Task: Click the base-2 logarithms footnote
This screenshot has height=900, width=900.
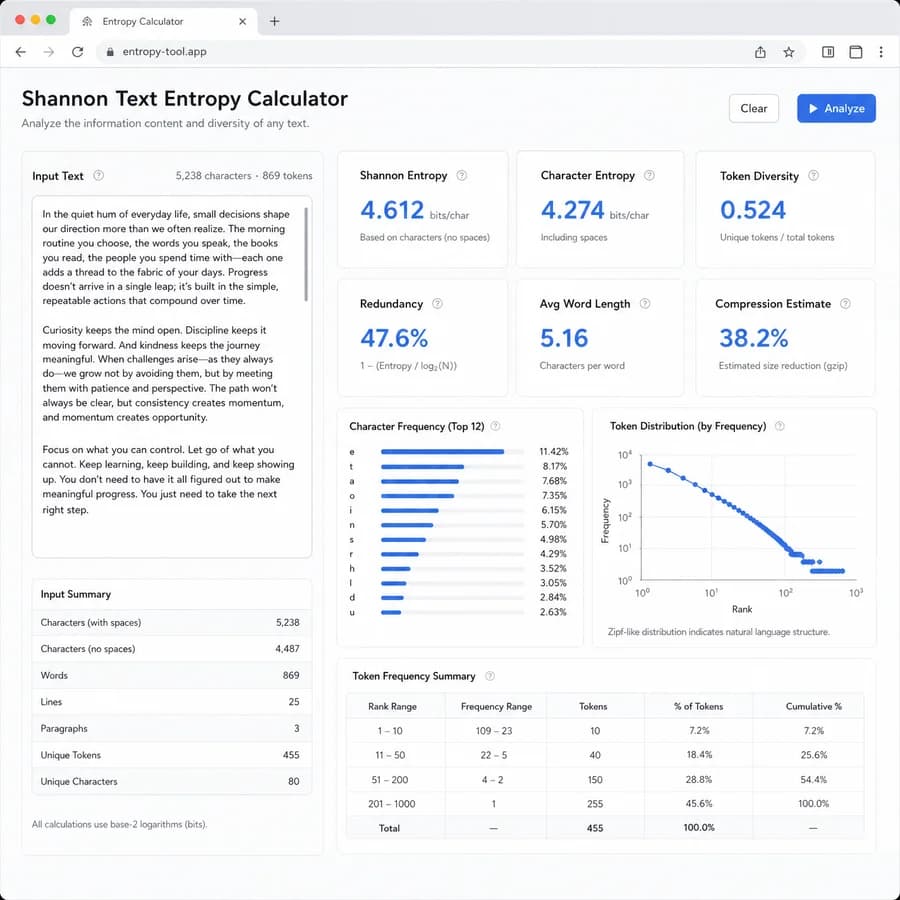Action: [119, 824]
